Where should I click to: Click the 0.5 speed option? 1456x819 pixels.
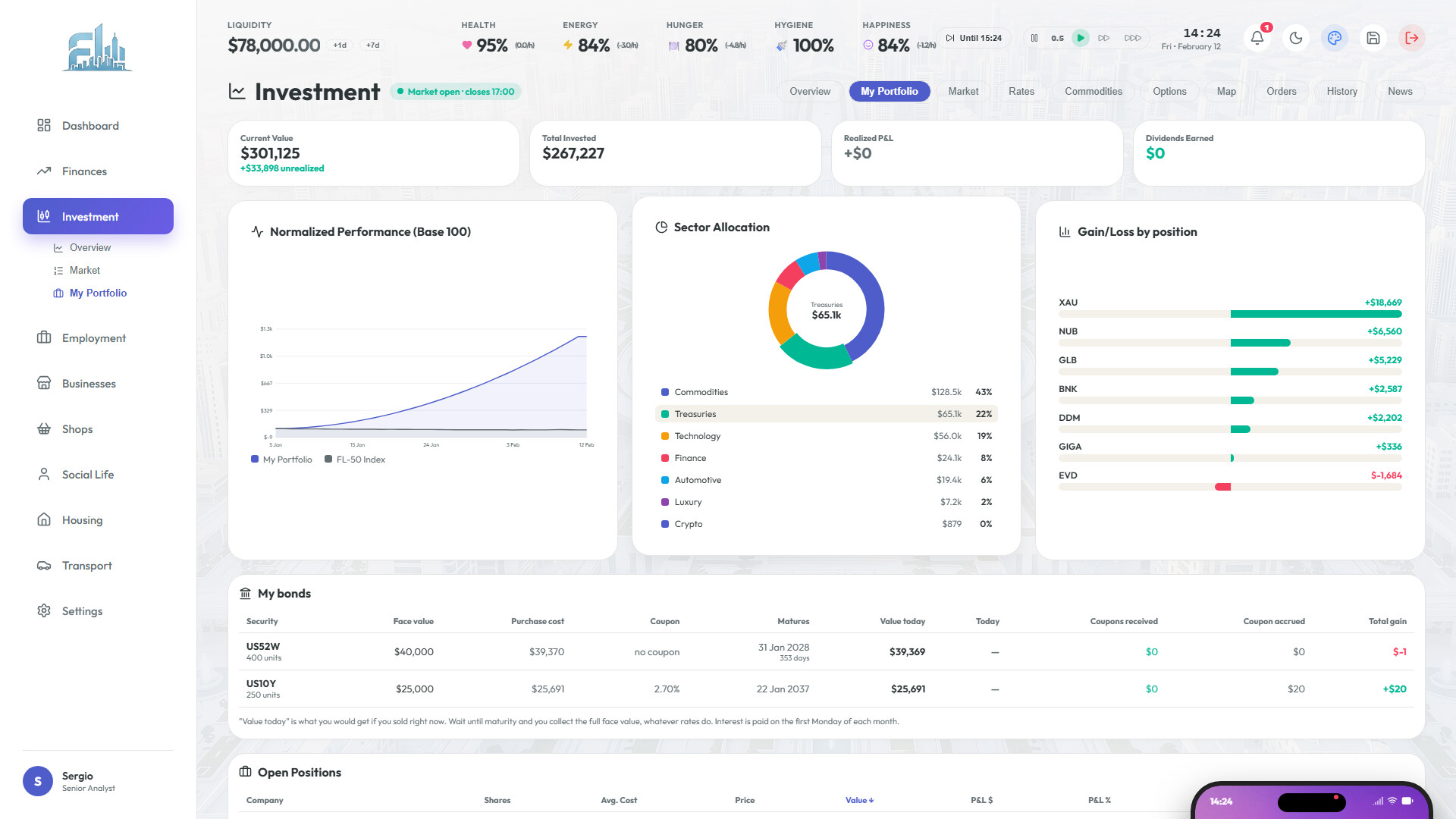(1057, 38)
